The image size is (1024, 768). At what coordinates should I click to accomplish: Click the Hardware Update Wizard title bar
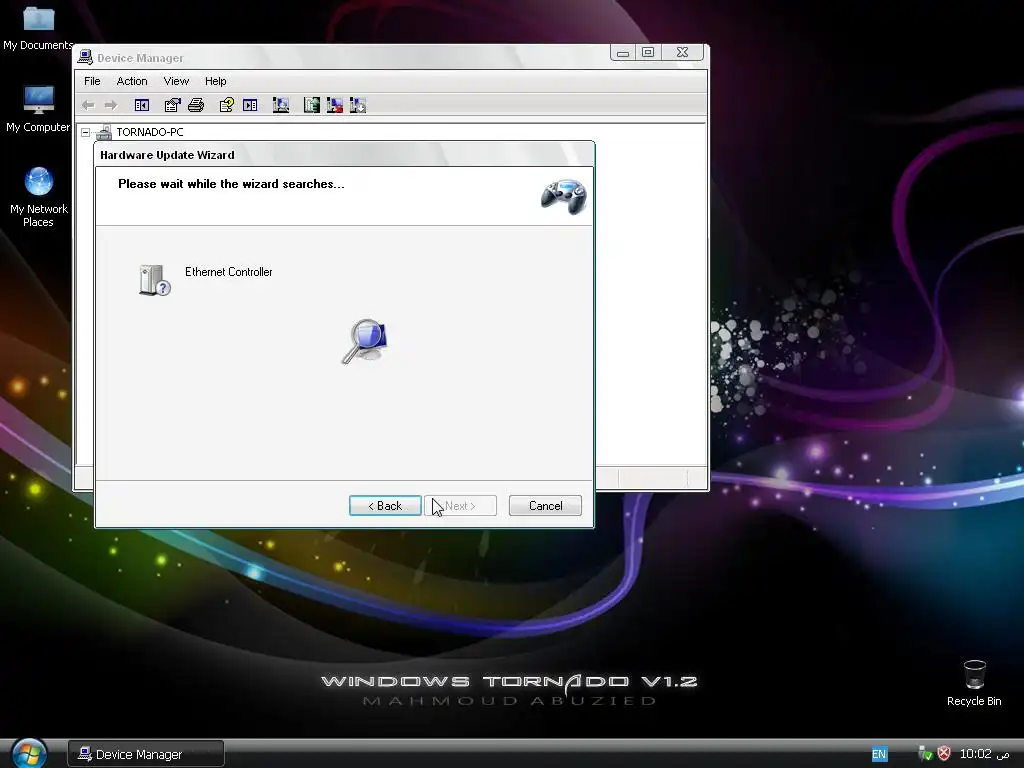pyautogui.click(x=344, y=155)
